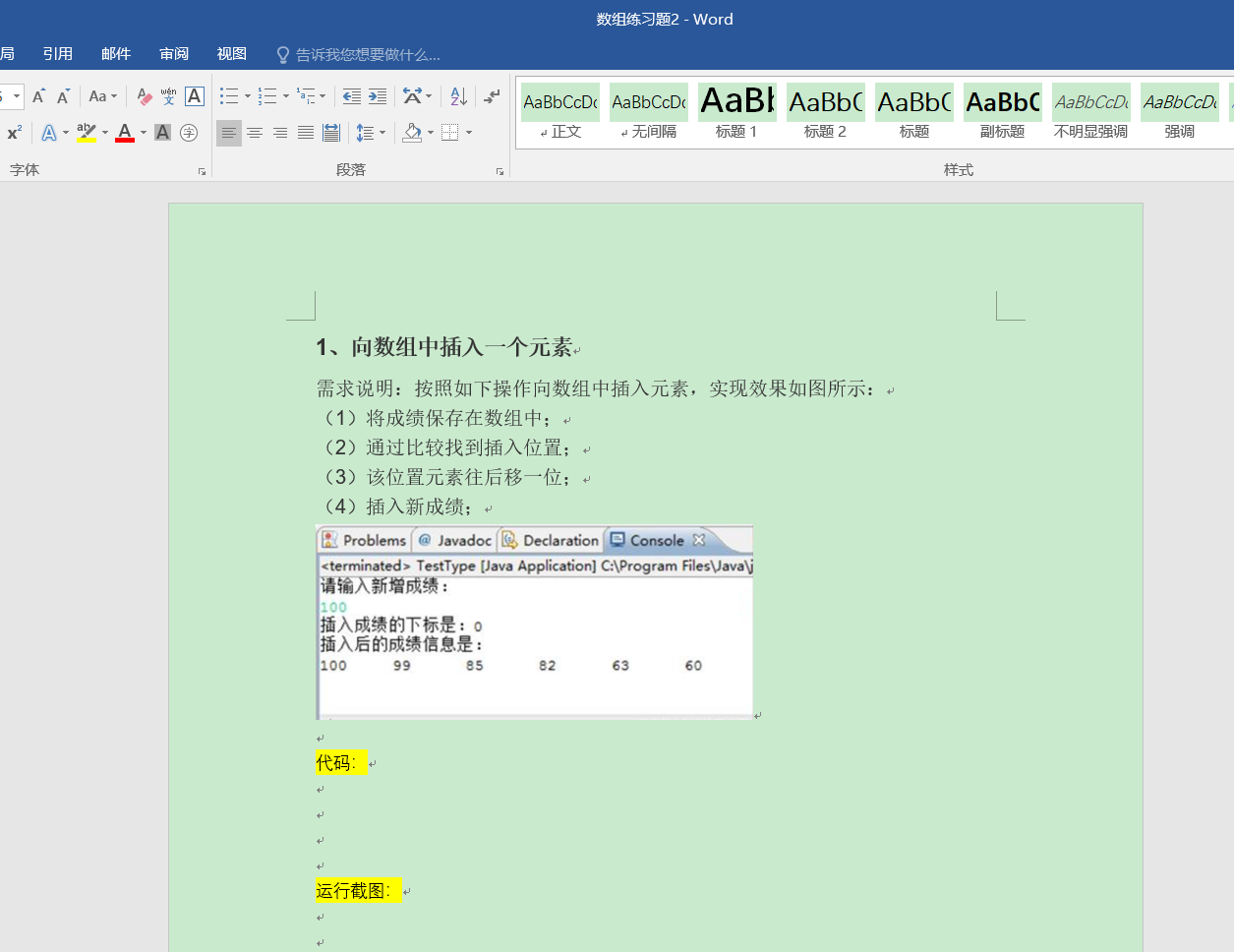Apply yellow text highlight color
The image size is (1234, 952).
pyautogui.click(x=87, y=132)
